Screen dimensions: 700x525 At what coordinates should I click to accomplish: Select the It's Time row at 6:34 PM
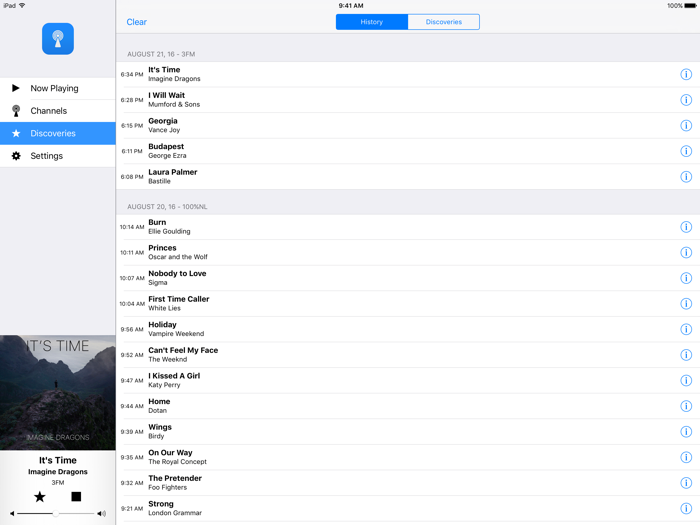pyautogui.click(x=408, y=74)
